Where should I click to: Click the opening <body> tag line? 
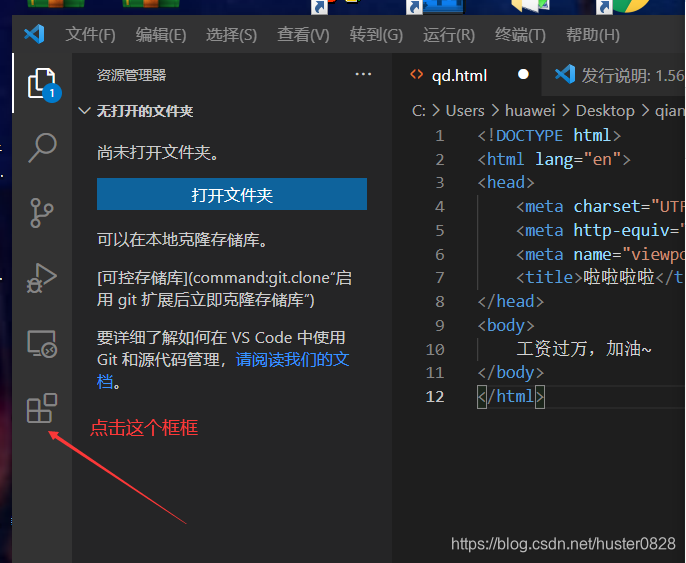coord(506,325)
